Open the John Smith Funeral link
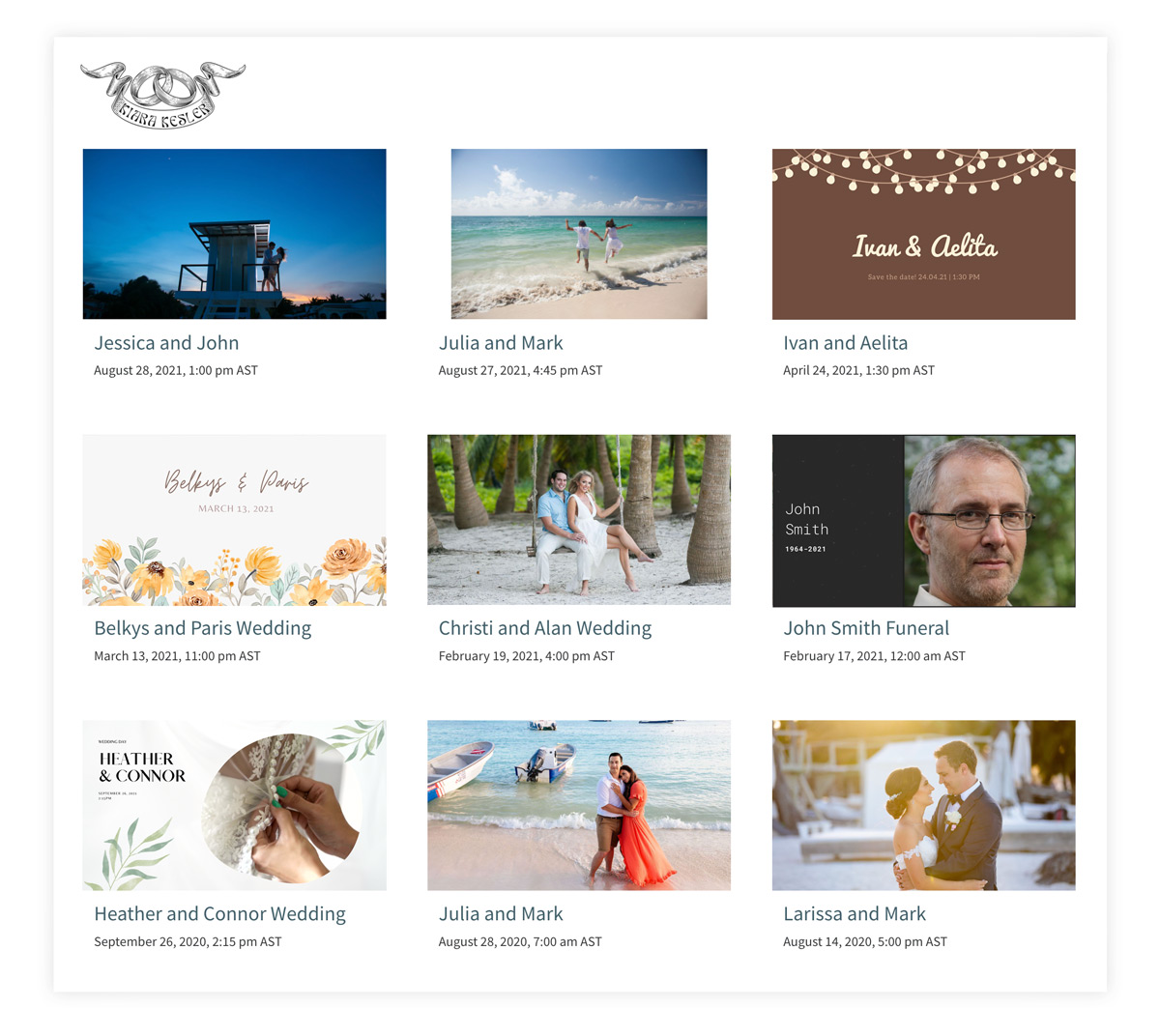Image resolution: width=1160 pixels, height=1036 pixels. [x=866, y=628]
